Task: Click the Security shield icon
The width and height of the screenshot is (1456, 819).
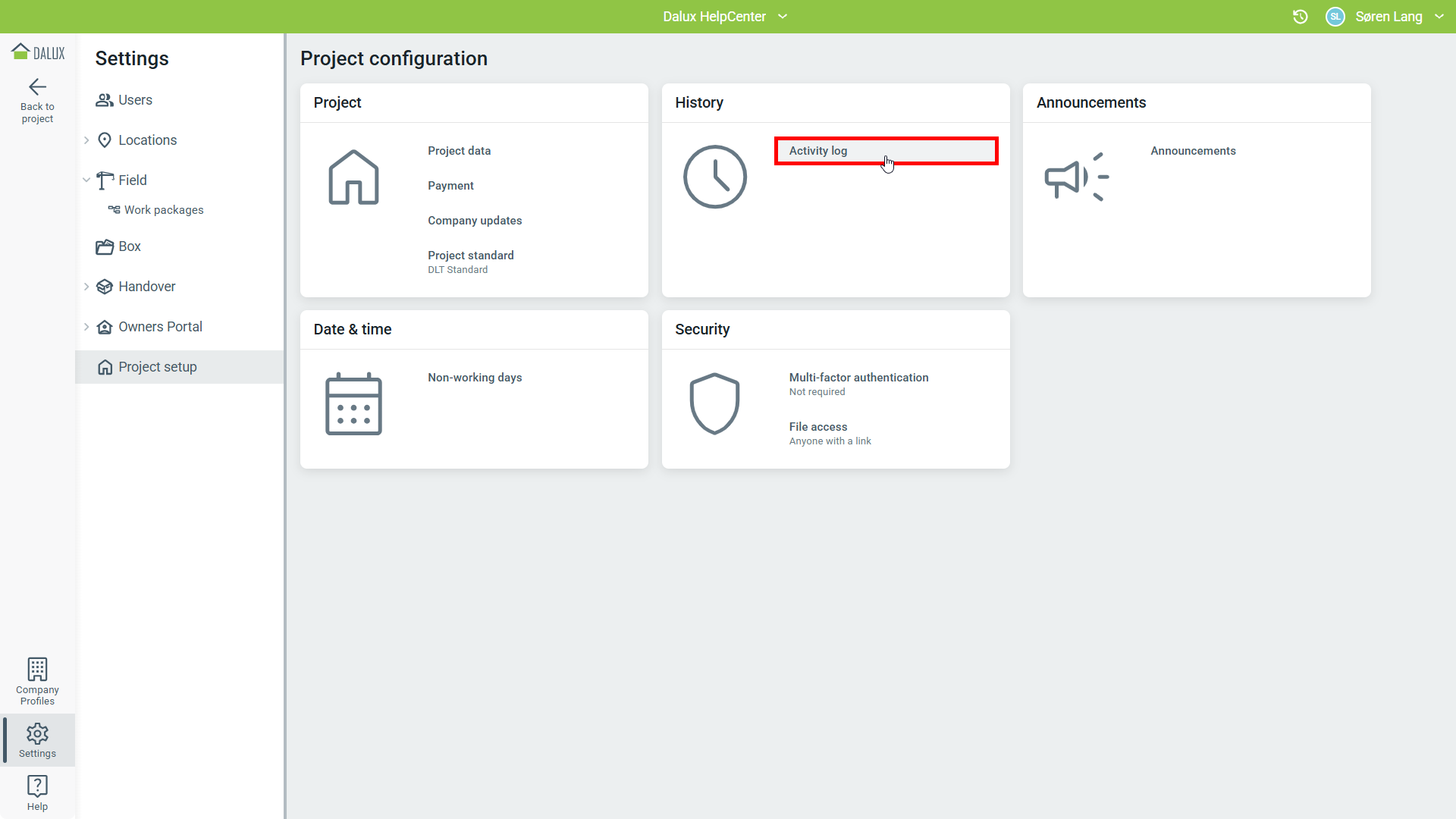Action: tap(714, 403)
